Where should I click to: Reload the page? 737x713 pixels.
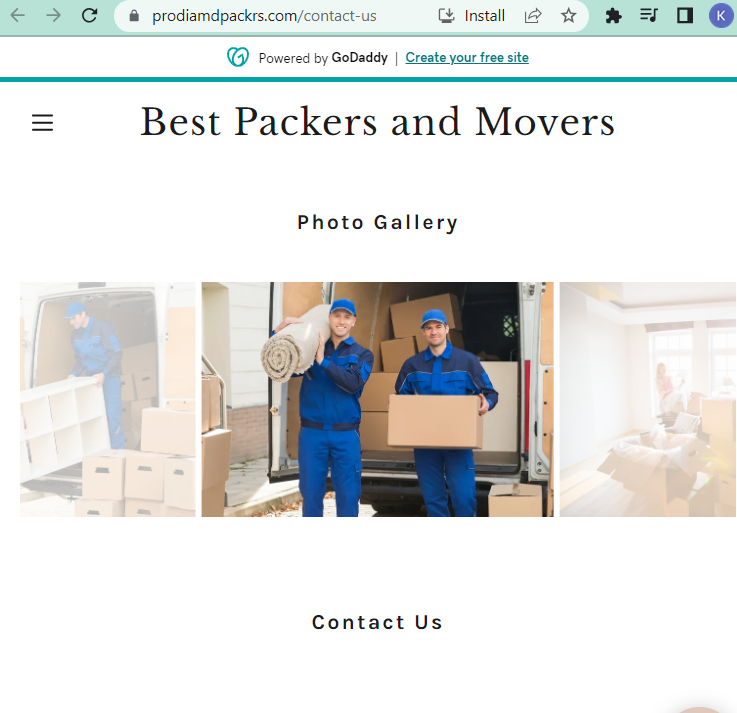tap(89, 16)
